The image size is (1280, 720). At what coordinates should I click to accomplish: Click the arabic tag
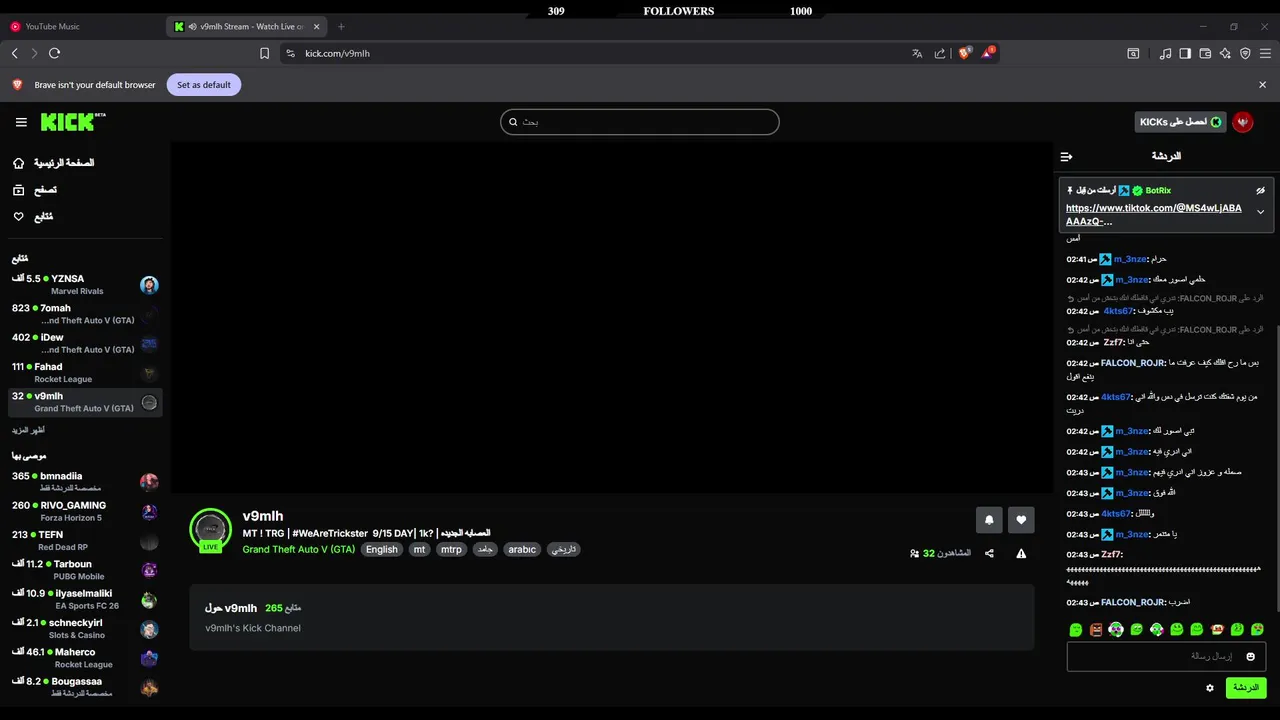(x=522, y=549)
